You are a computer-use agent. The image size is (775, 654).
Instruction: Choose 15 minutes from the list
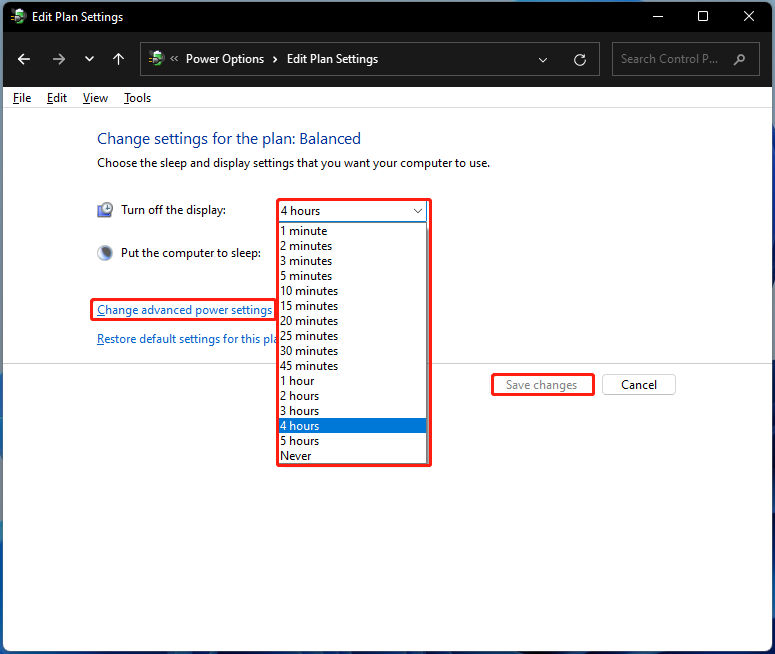point(353,306)
